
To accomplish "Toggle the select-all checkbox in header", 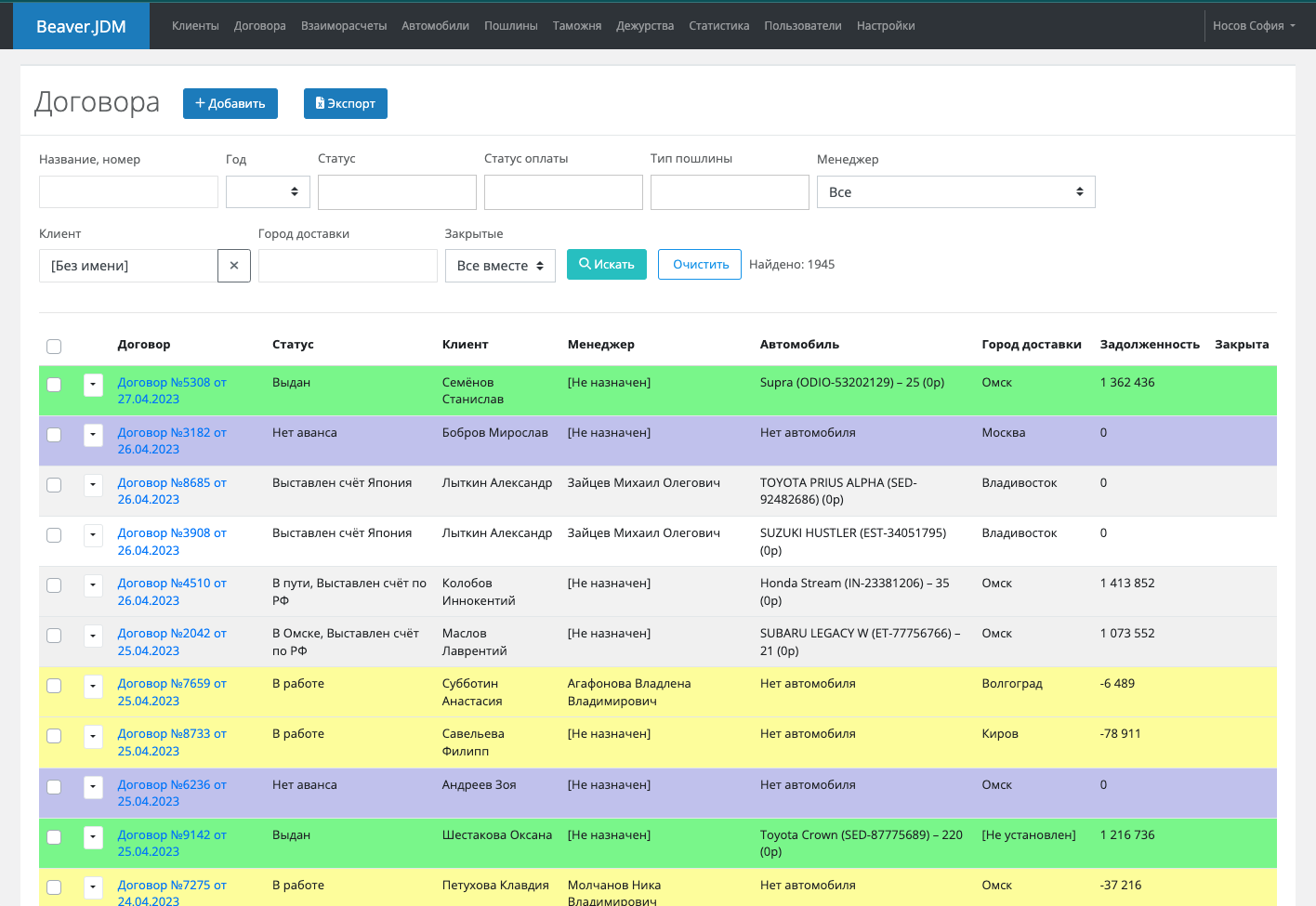I will [x=54, y=347].
